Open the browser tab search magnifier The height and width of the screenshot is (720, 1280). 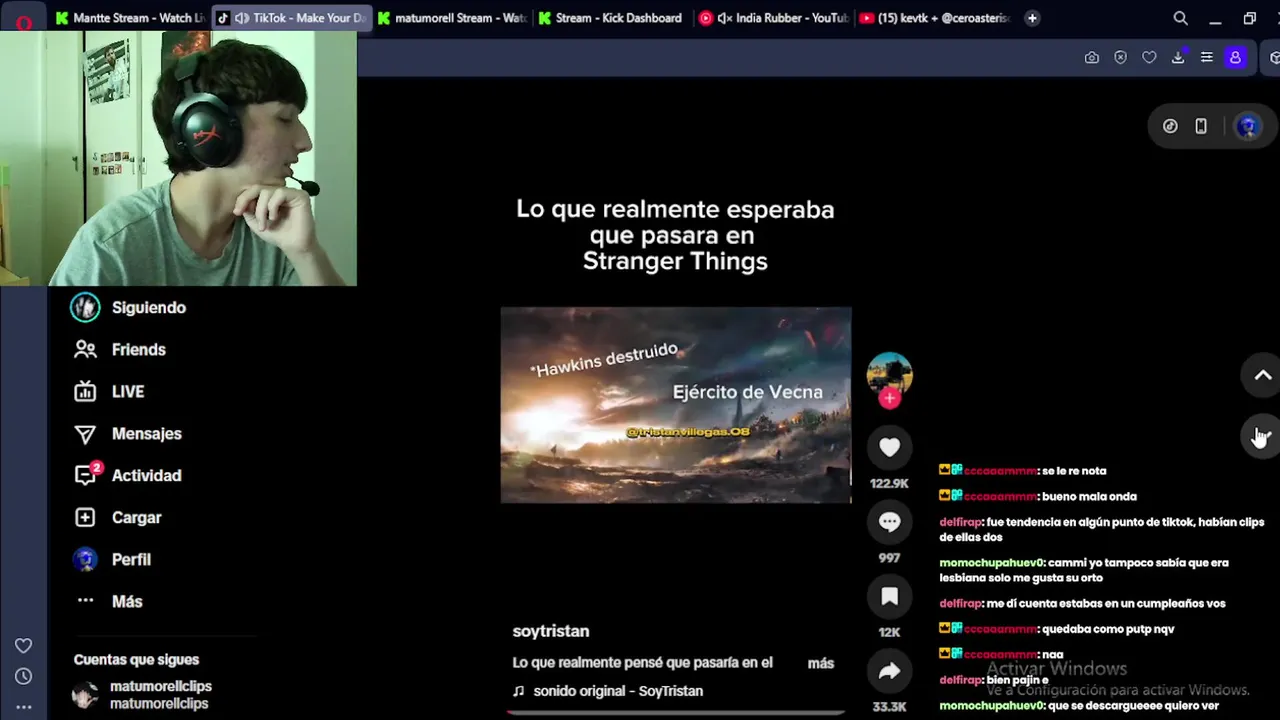(1180, 18)
